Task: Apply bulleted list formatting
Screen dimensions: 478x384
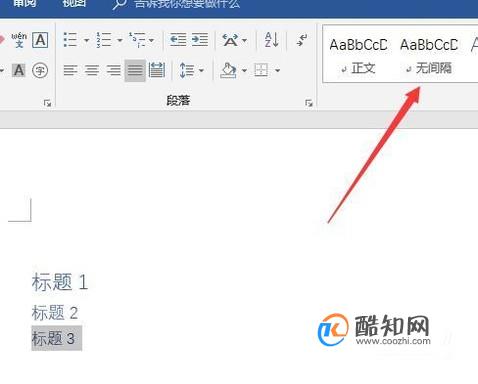Action: pyautogui.click(x=70, y=40)
